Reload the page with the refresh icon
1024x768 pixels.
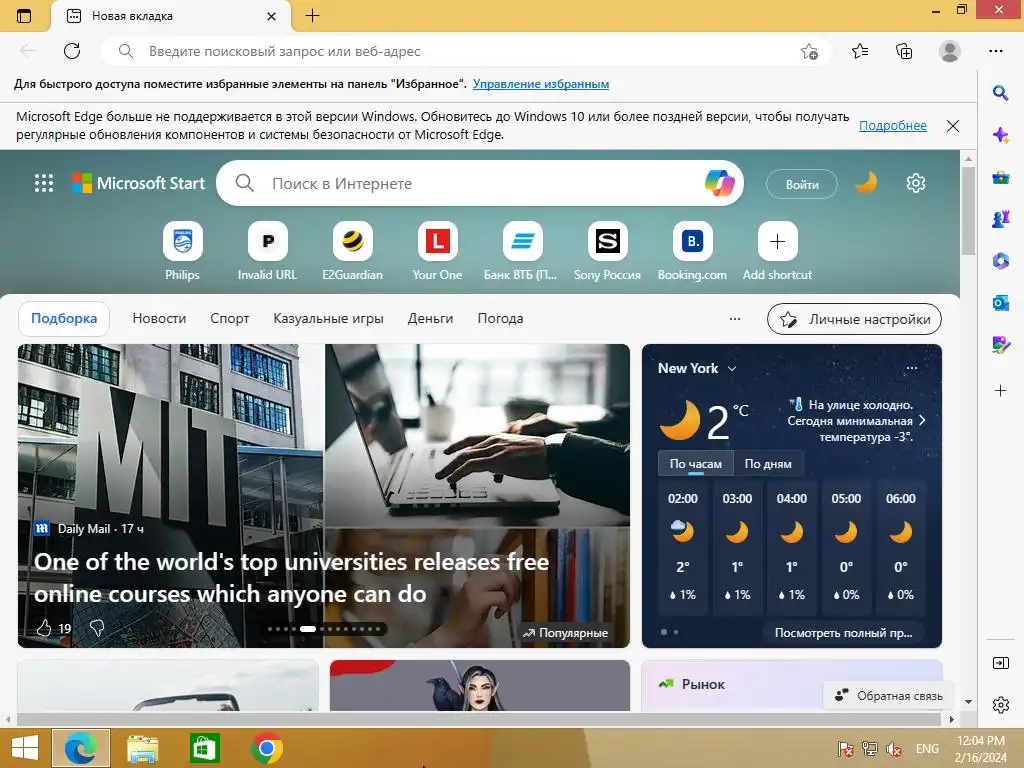click(x=72, y=51)
